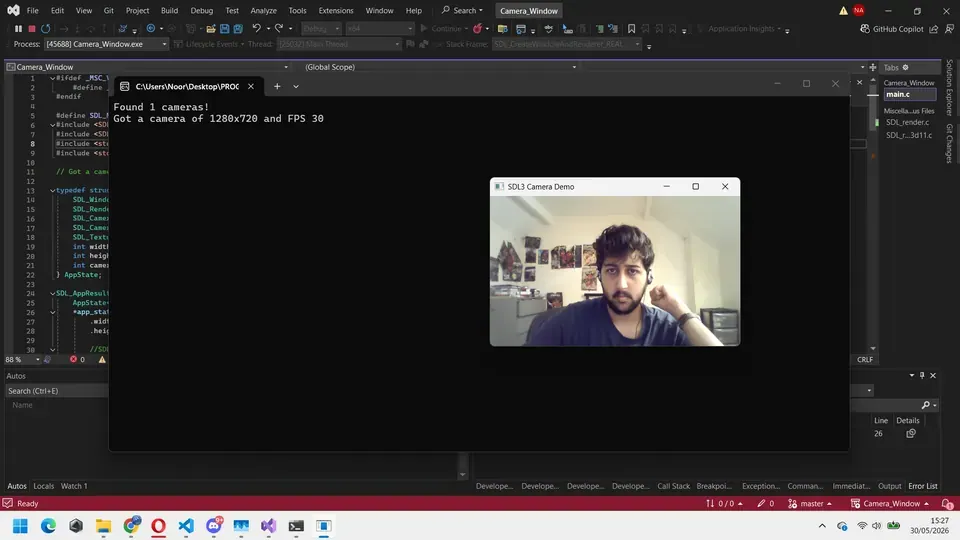Navigate backward with the blue circle arrow

tap(151, 29)
